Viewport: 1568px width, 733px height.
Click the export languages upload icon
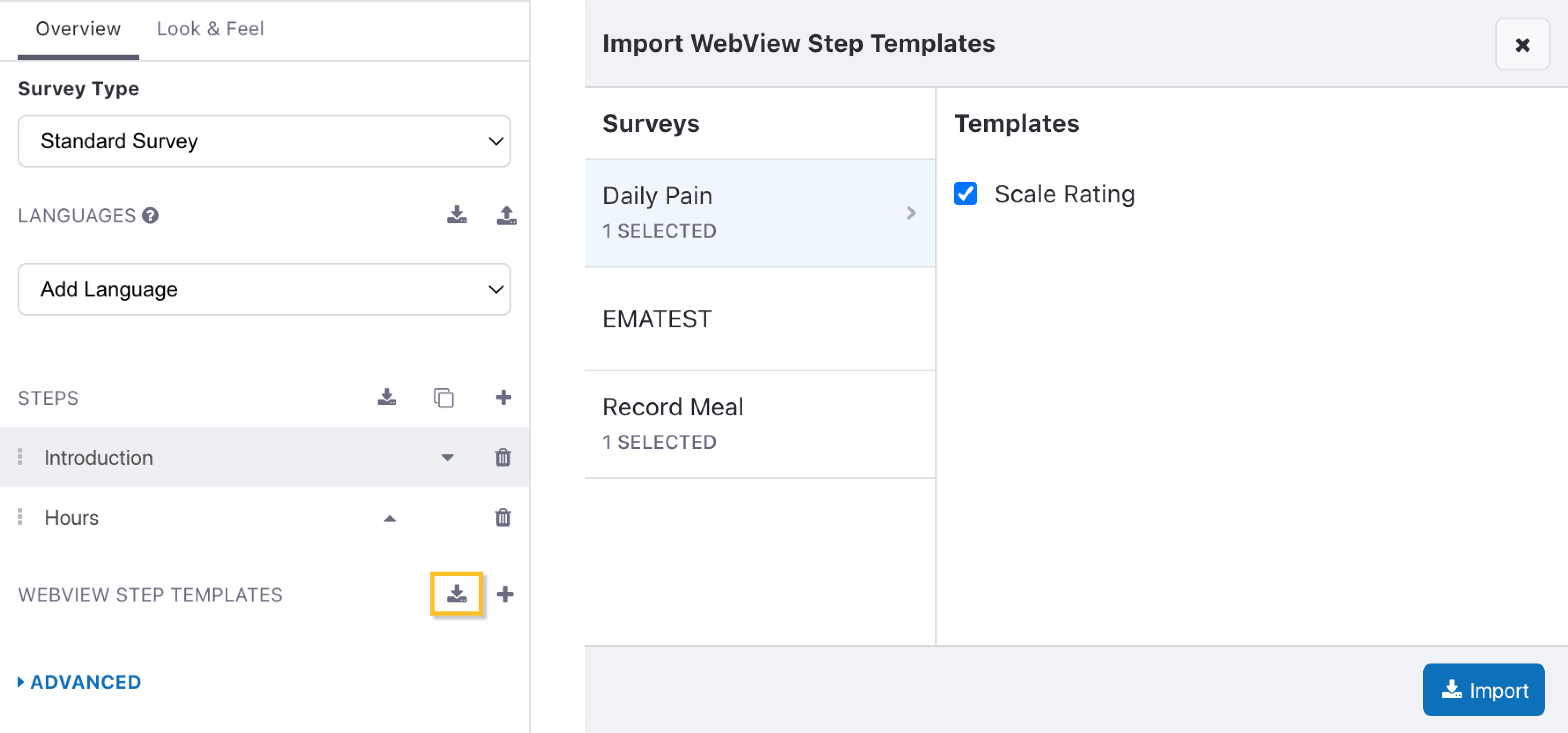(506, 214)
